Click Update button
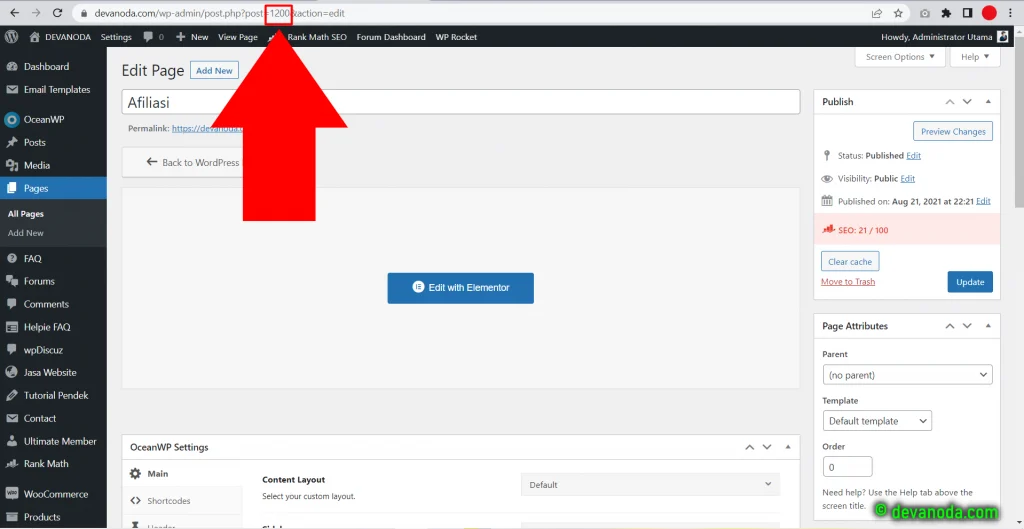This screenshot has width=1024, height=529. 970,282
